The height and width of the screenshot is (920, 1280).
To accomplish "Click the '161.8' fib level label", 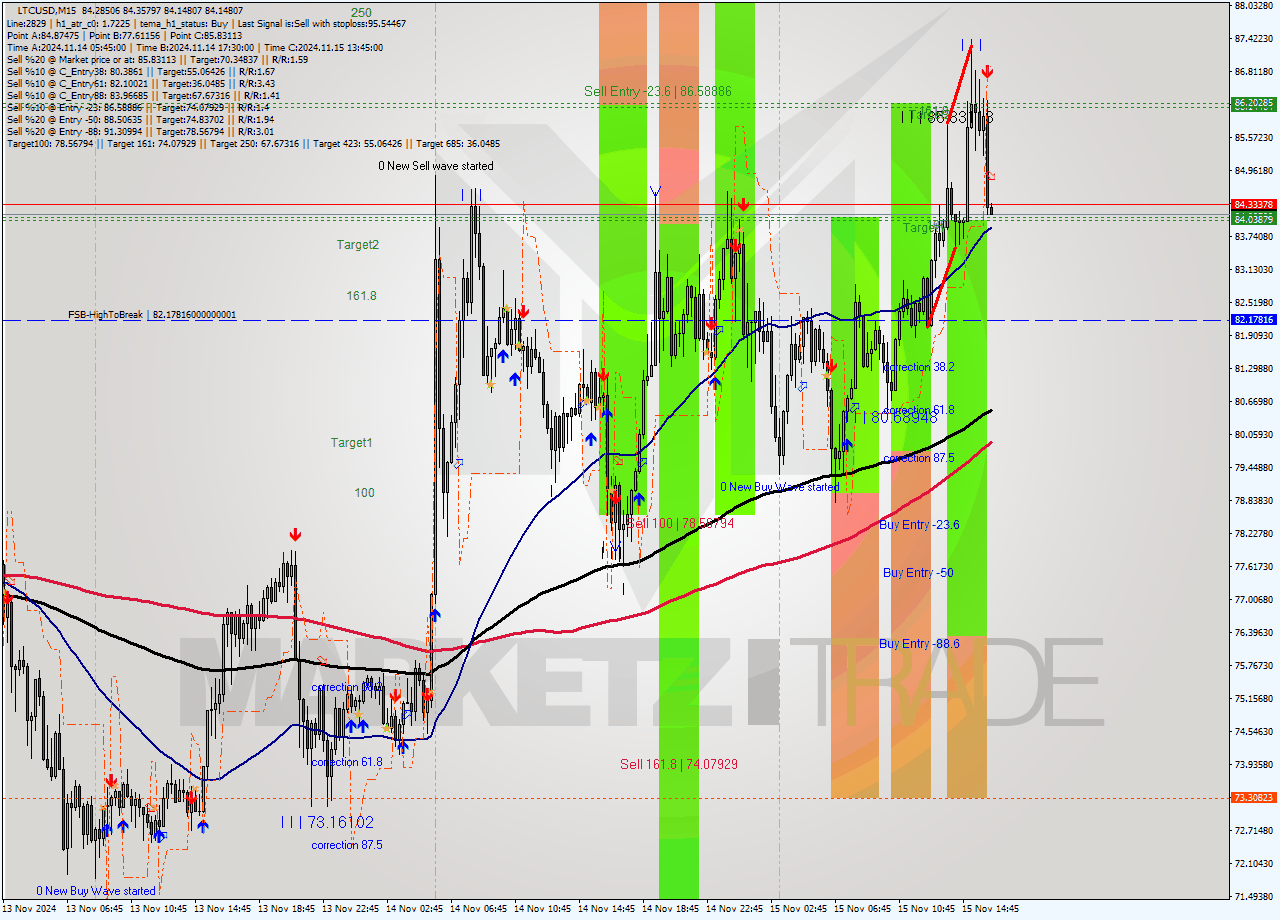I will tap(361, 296).
